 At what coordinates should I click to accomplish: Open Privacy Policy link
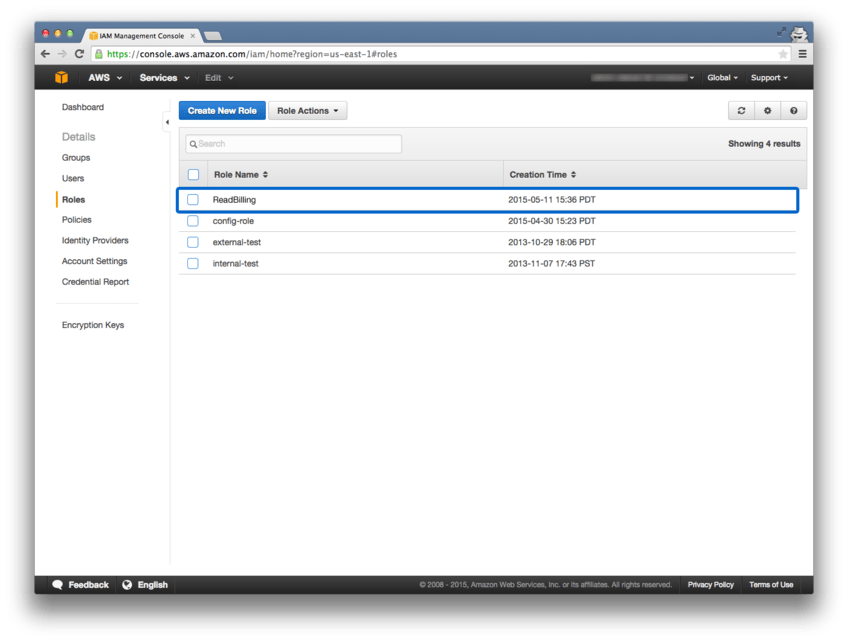click(x=711, y=585)
